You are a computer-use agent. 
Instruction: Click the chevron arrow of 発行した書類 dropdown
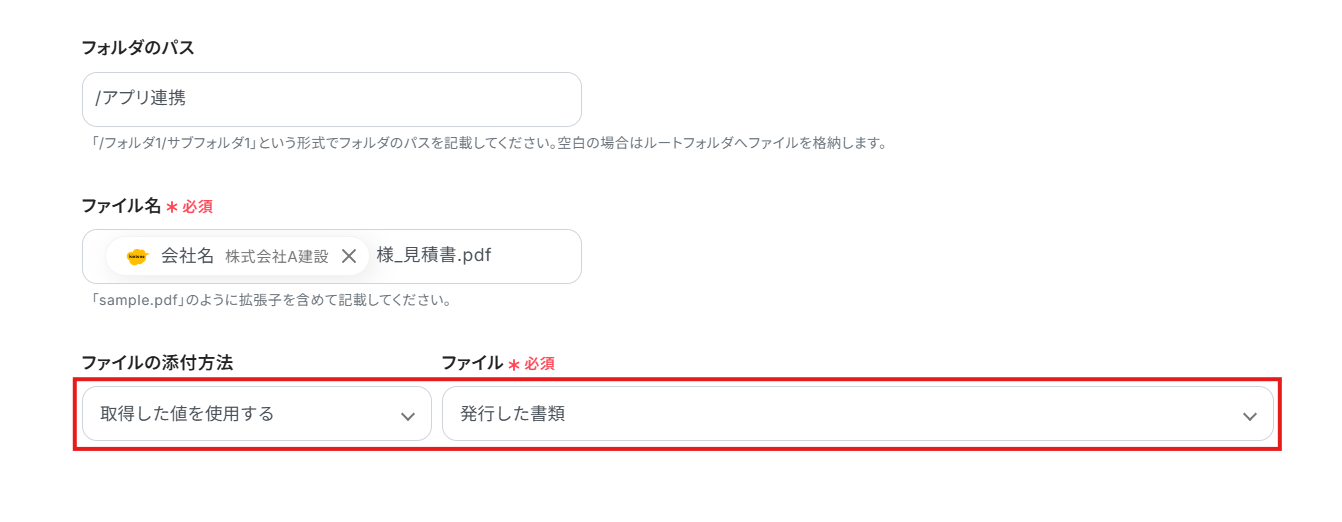point(1249,416)
